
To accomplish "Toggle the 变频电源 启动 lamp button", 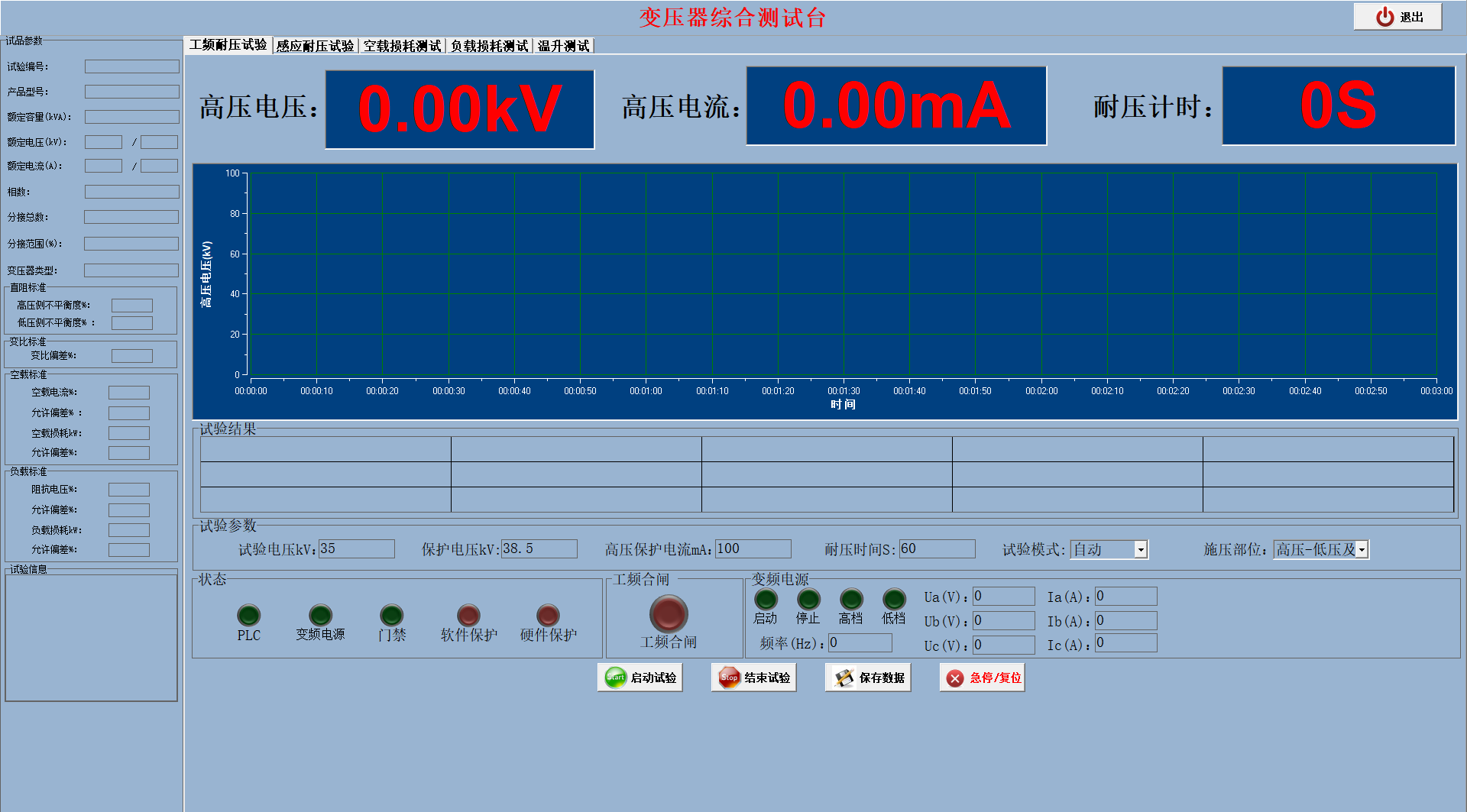I will point(766,599).
